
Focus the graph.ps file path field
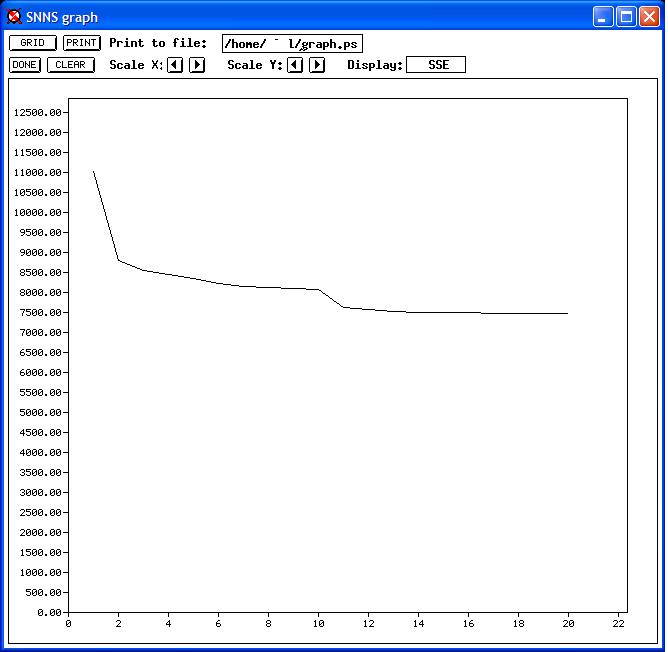[x=292, y=43]
